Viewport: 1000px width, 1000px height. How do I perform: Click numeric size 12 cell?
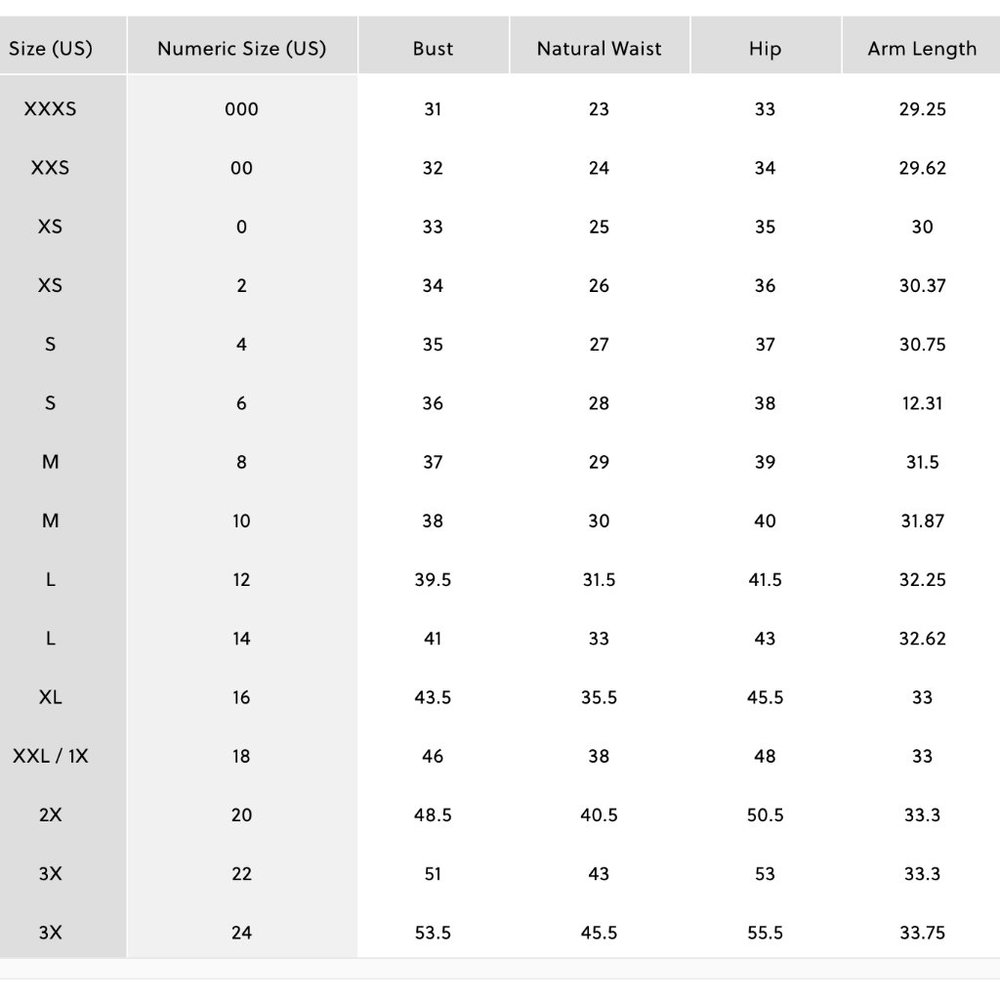point(242,580)
